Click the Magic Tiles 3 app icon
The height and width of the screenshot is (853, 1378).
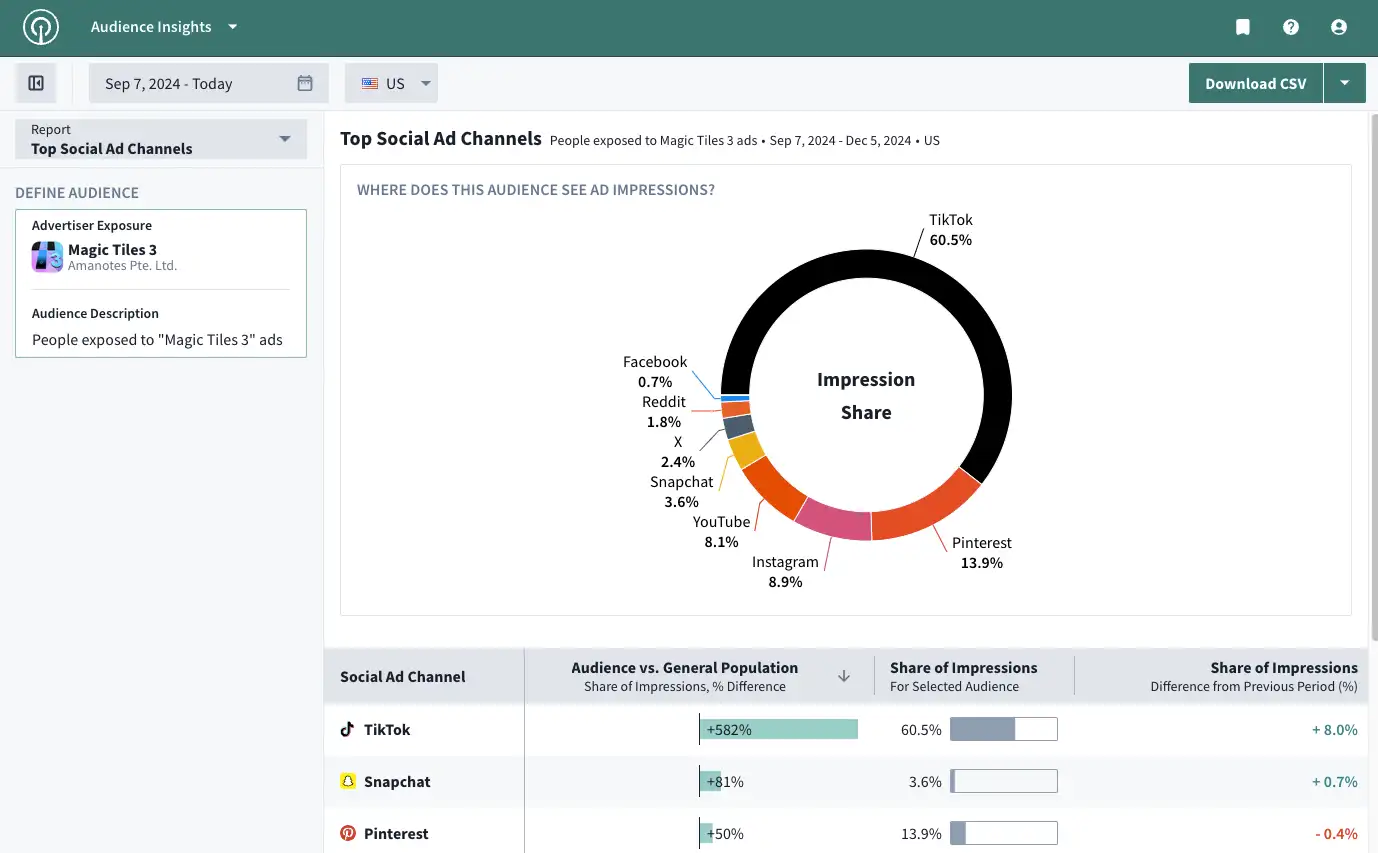pyautogui.click(x=47, y=257)
